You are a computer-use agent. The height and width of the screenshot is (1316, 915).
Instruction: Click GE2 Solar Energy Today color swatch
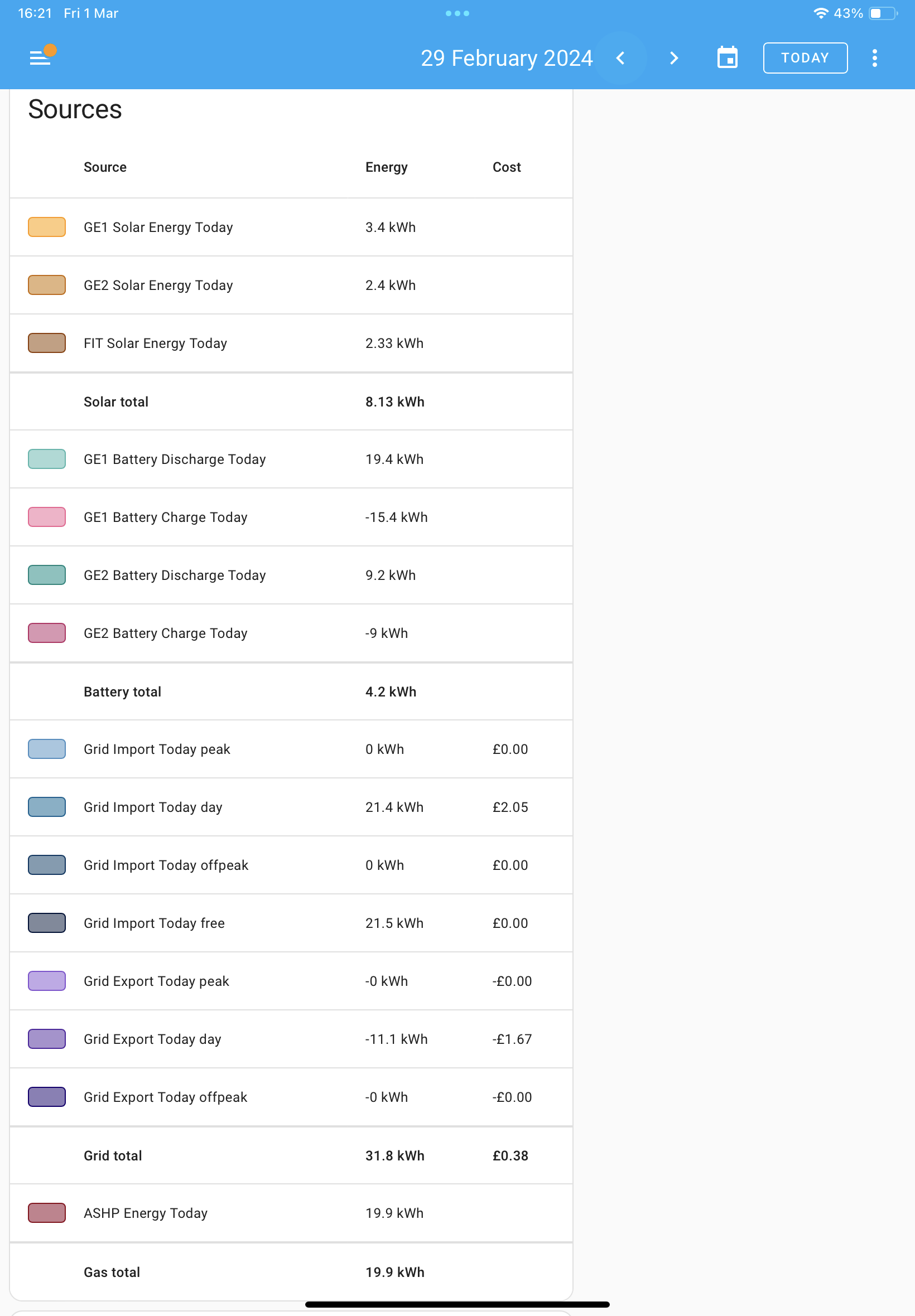click(x=47, y=285)
